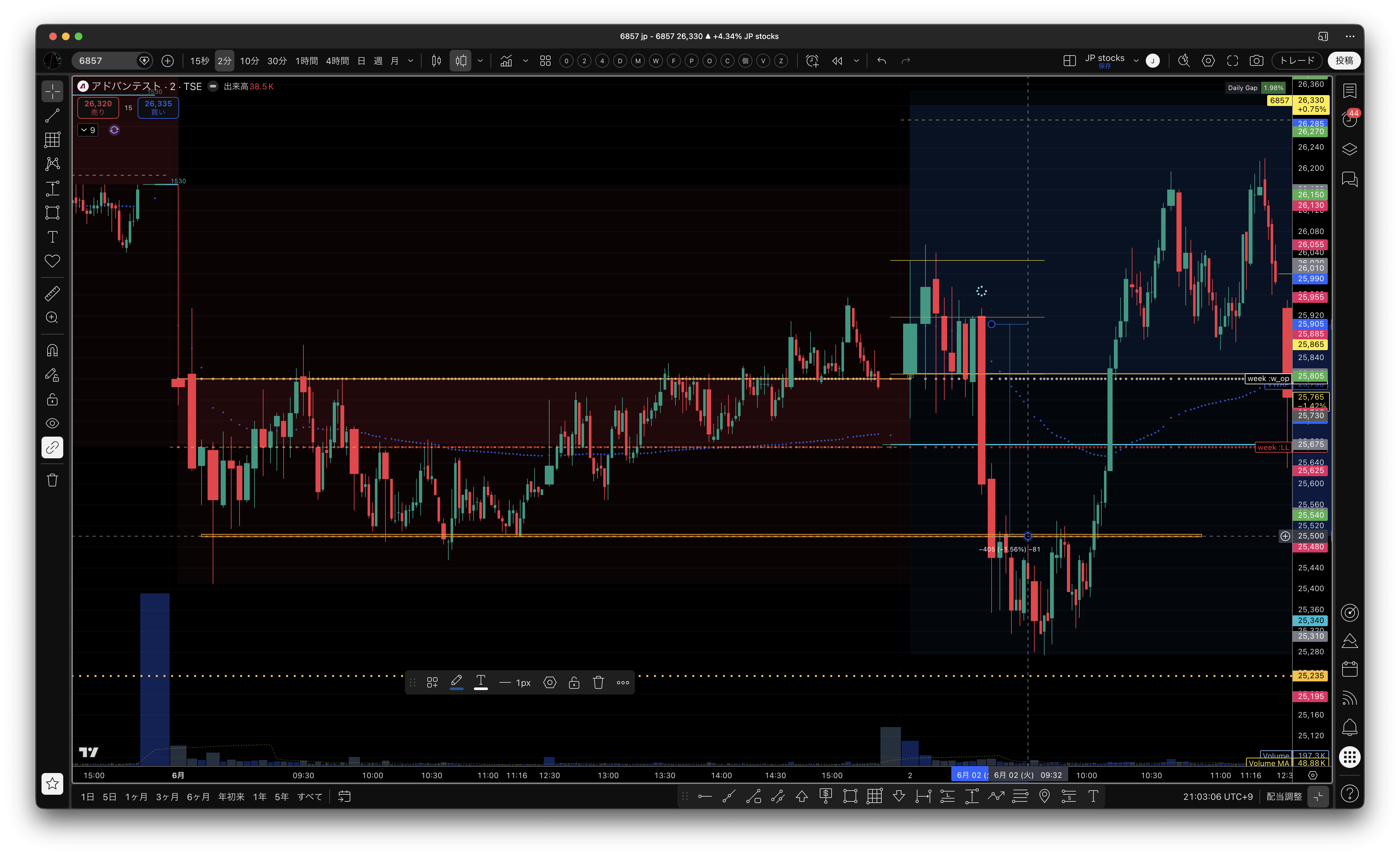Viewport: 1400px width, 856px height.
Task: Switch to the 10分 interval
Action: (x=249, y=61)
